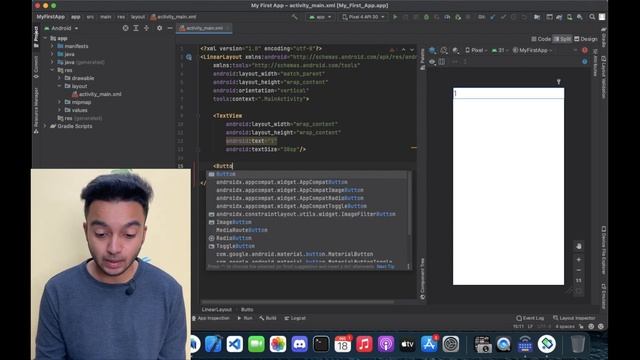Click select-opened-file target icon in Project panel

125,28
